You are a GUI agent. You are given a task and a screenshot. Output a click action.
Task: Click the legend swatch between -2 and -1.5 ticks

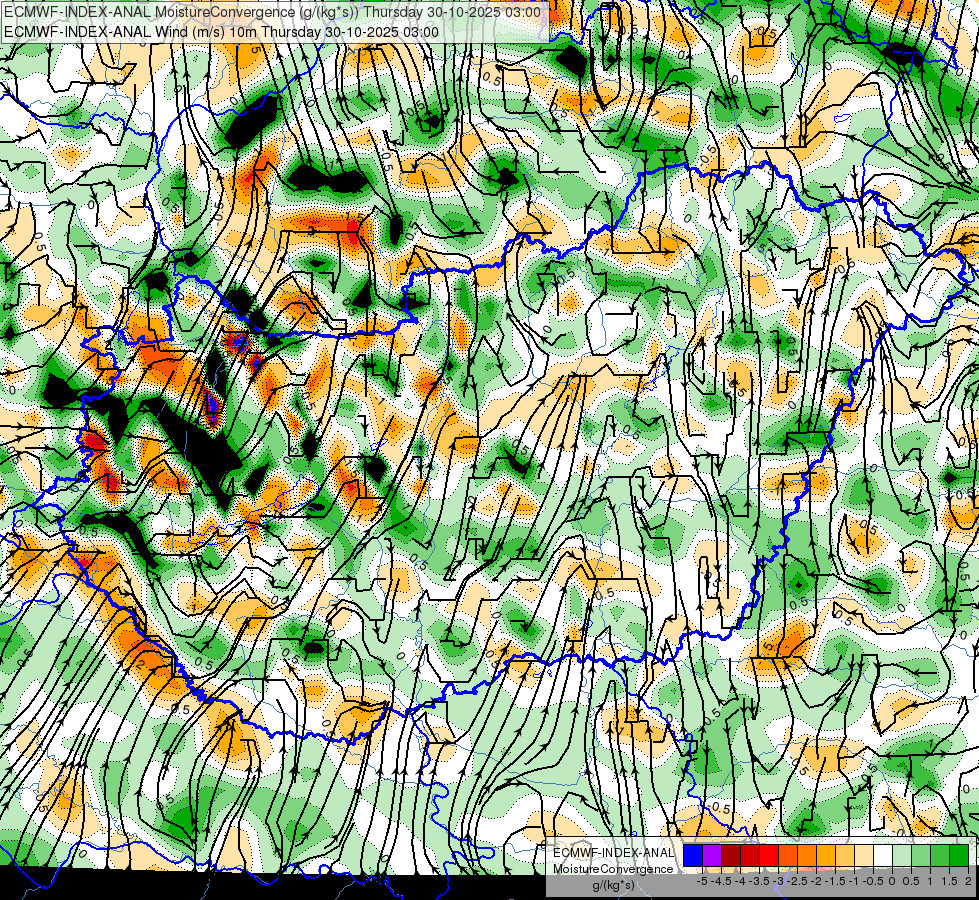[826, 855]
